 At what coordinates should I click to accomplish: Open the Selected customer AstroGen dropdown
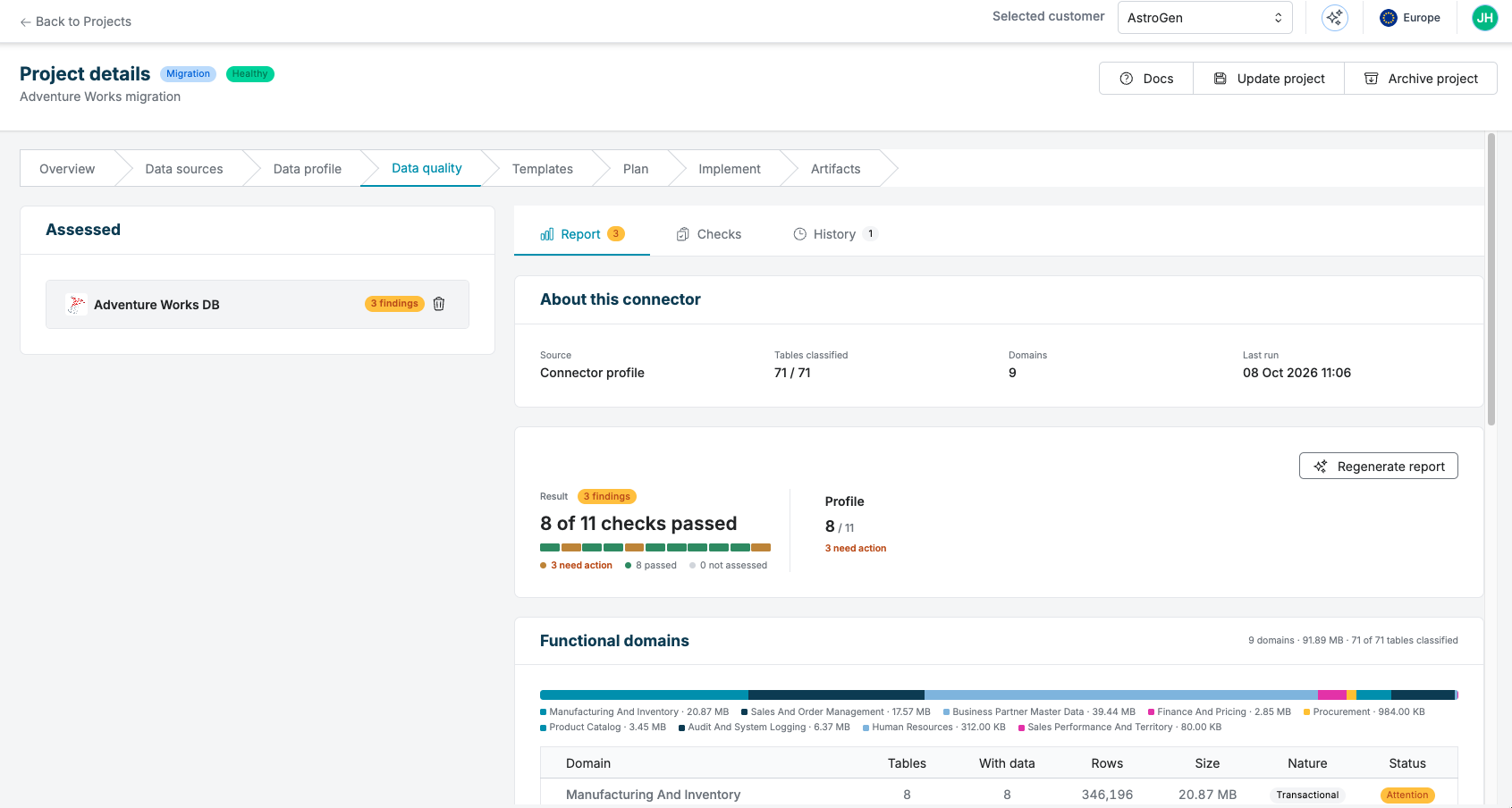1205,18
